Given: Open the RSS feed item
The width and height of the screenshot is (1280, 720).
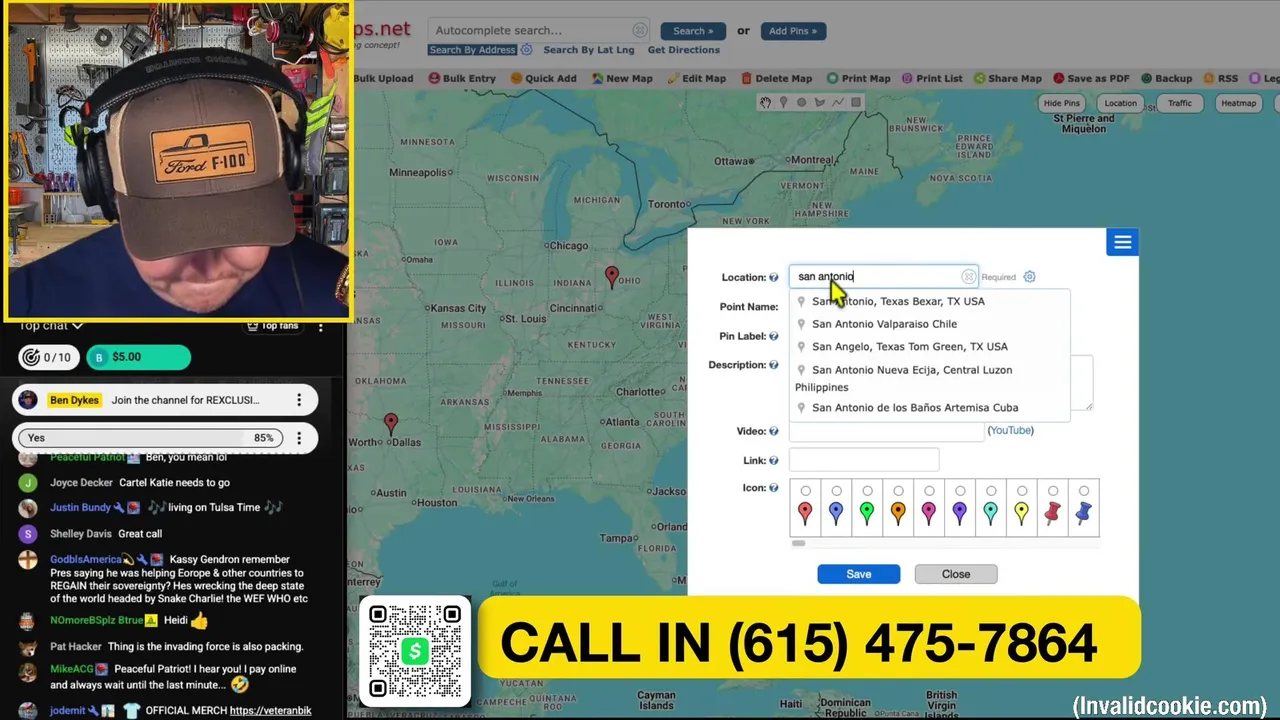Looking at the screenshot, I should [1220, 78].
